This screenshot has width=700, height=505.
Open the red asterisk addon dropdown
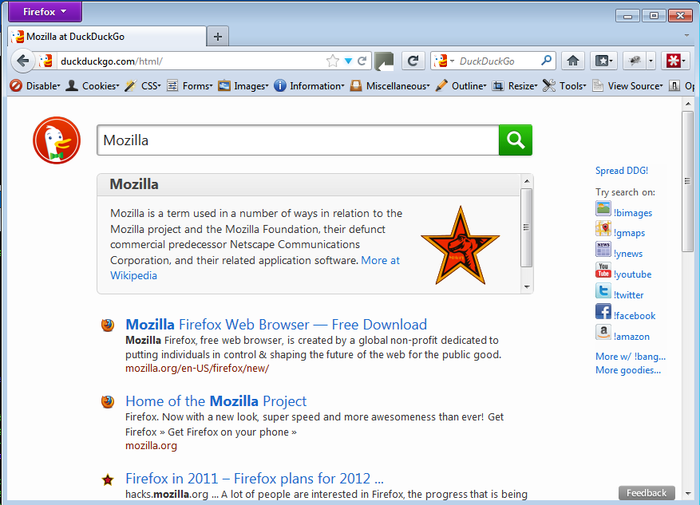coord(674,61)
